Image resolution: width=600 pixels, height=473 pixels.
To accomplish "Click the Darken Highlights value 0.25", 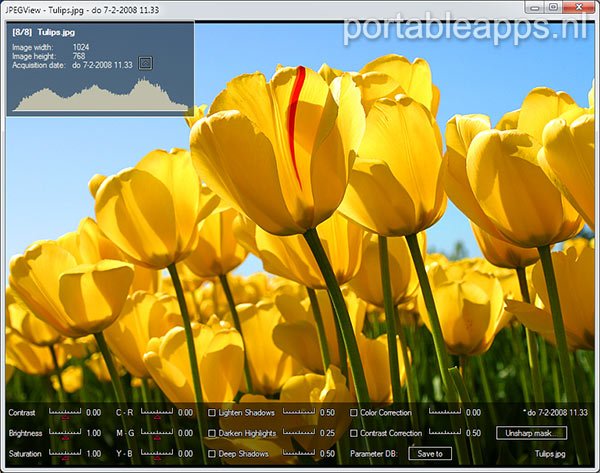I will 327,433.
